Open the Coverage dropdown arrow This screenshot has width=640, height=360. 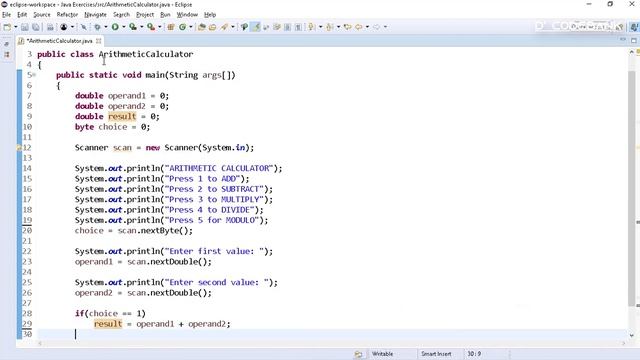[142, 27]
